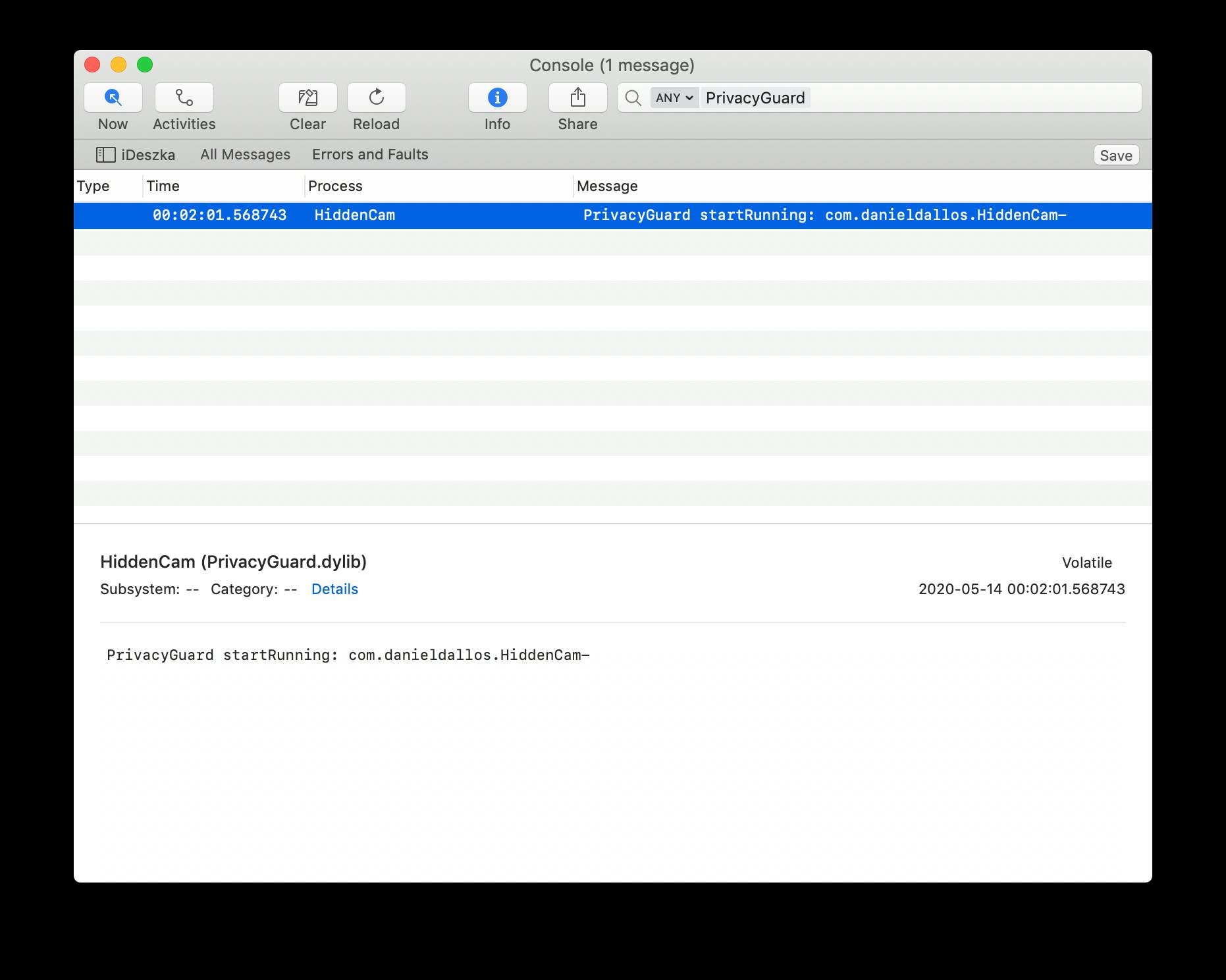Click the PrivacyGuard search field

pos(955,98)
